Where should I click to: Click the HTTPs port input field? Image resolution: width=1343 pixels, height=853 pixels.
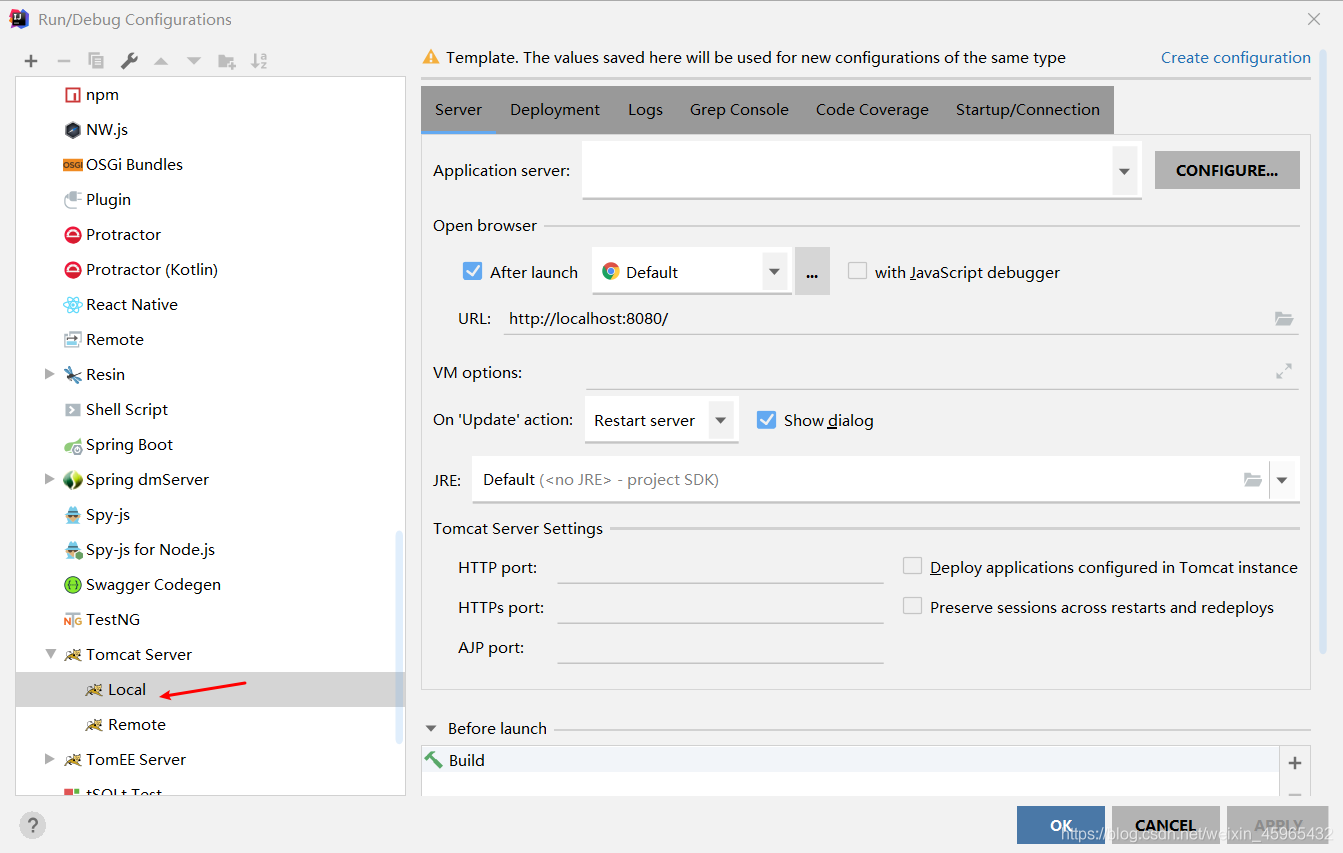click(x=720, y=607)
